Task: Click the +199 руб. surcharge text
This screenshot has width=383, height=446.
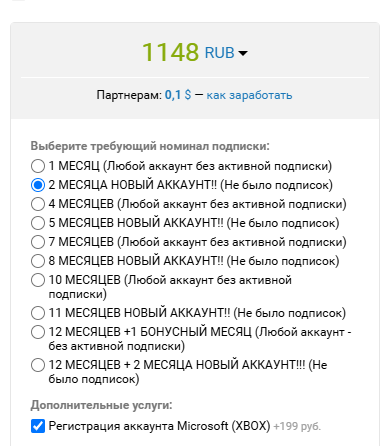Action: [297, 426]
